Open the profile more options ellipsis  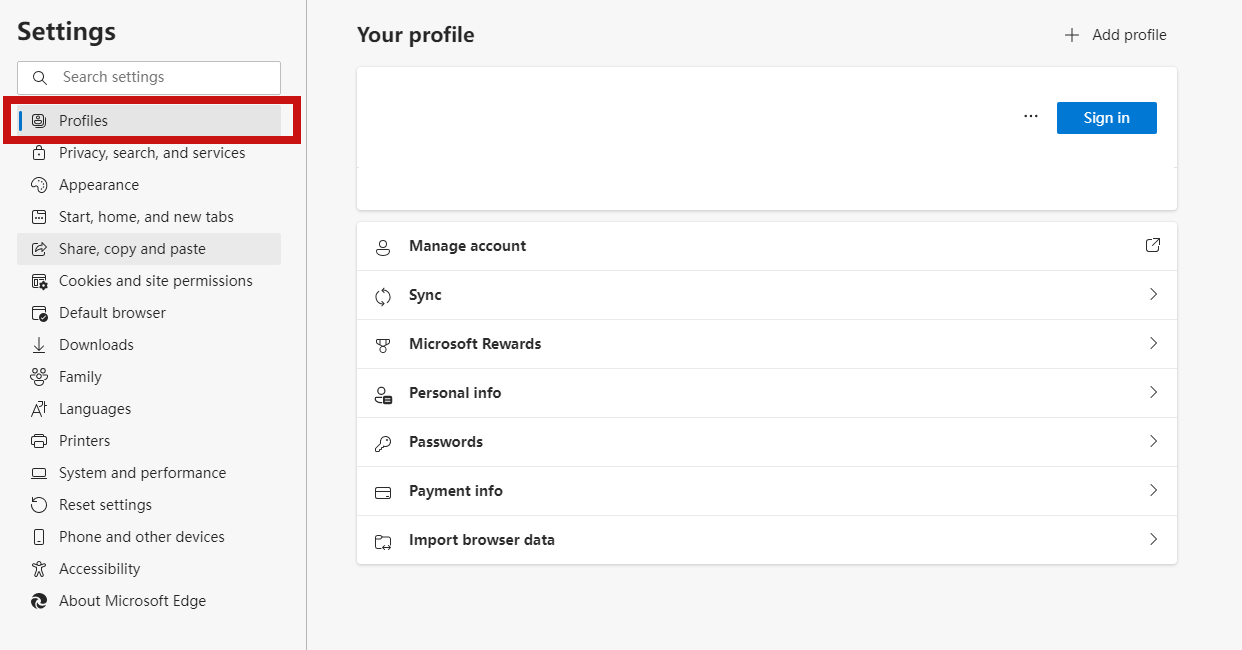coord(1031,117)
